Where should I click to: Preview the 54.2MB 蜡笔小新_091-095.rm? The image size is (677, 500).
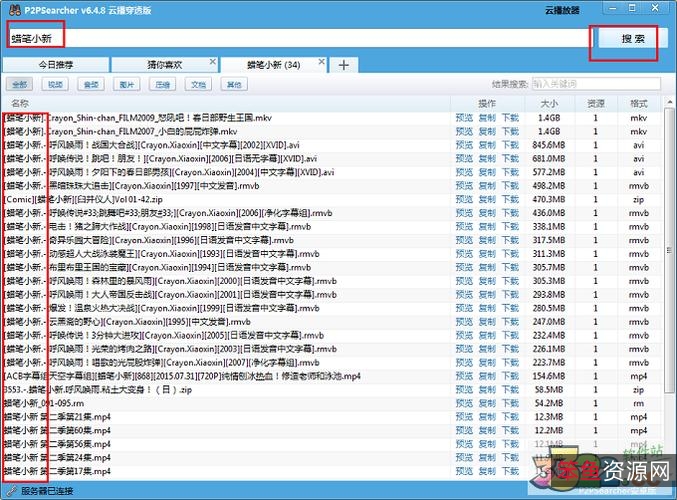[464, 403]
